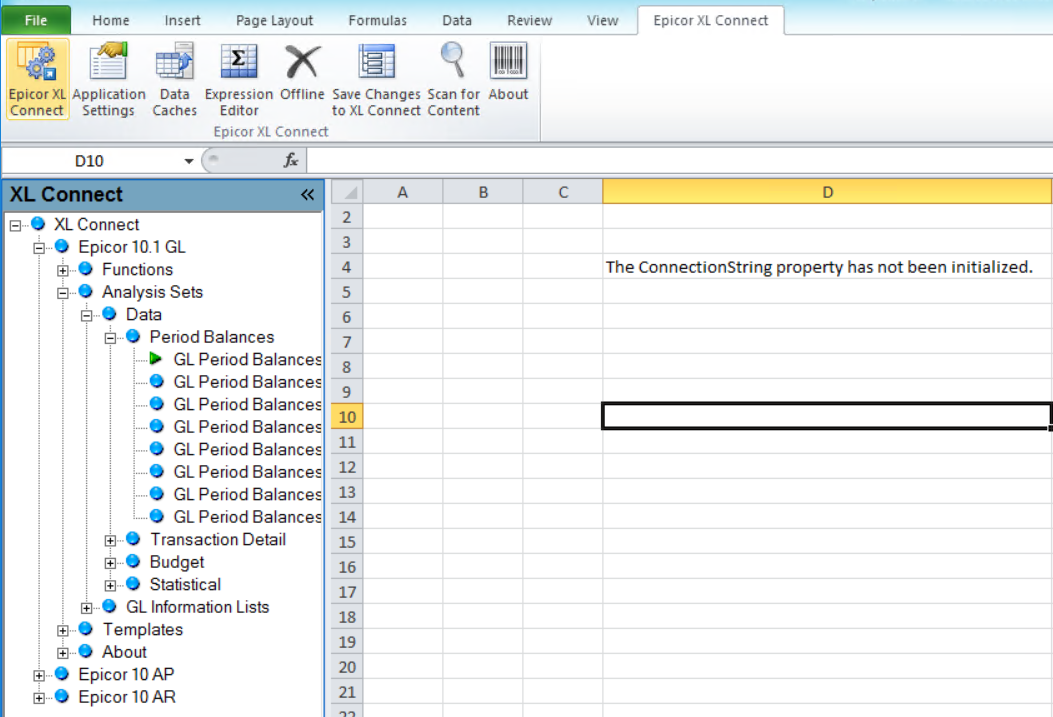
Task: Click Save Changes to XL Connect
Action: pos(376,79)
